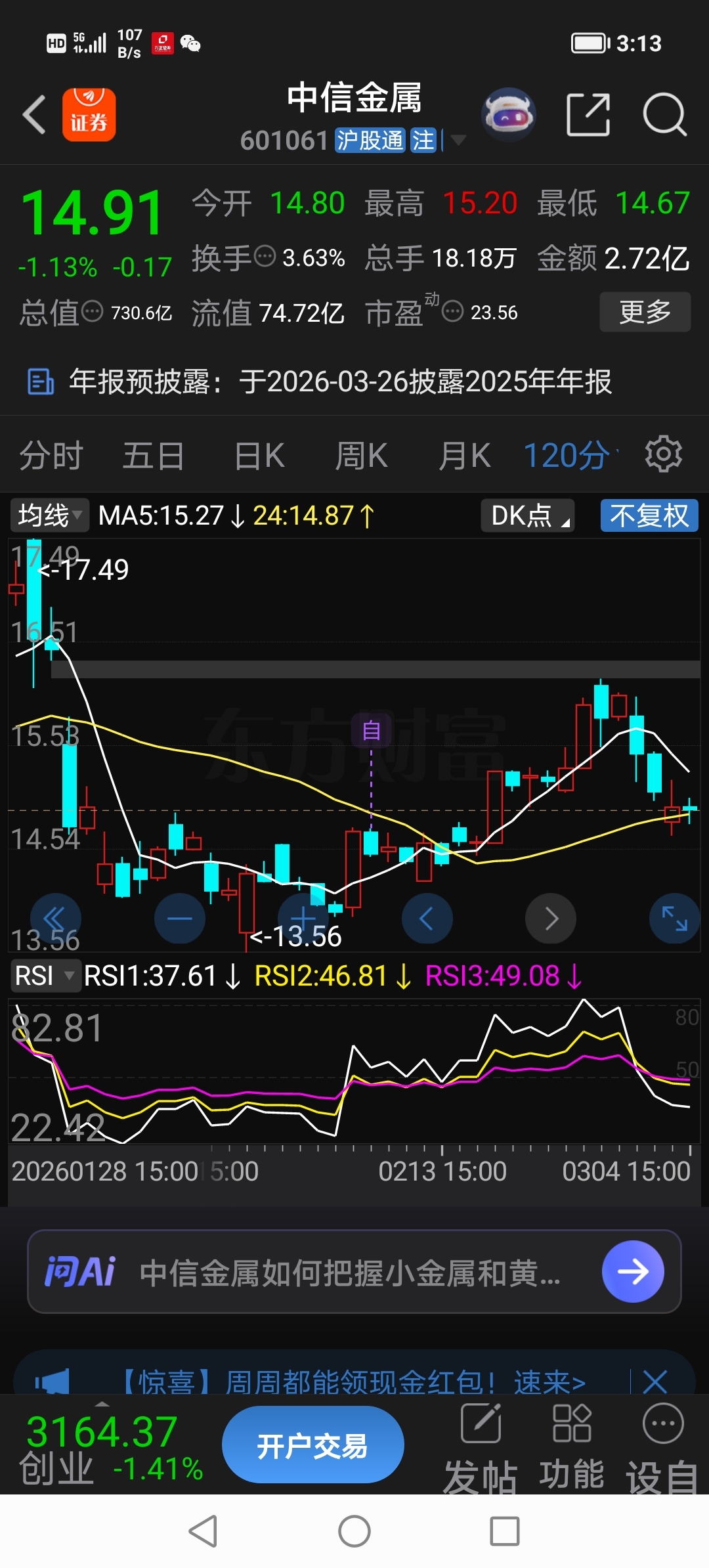Toggle 不复权 price adjustment option

(649, 515)
